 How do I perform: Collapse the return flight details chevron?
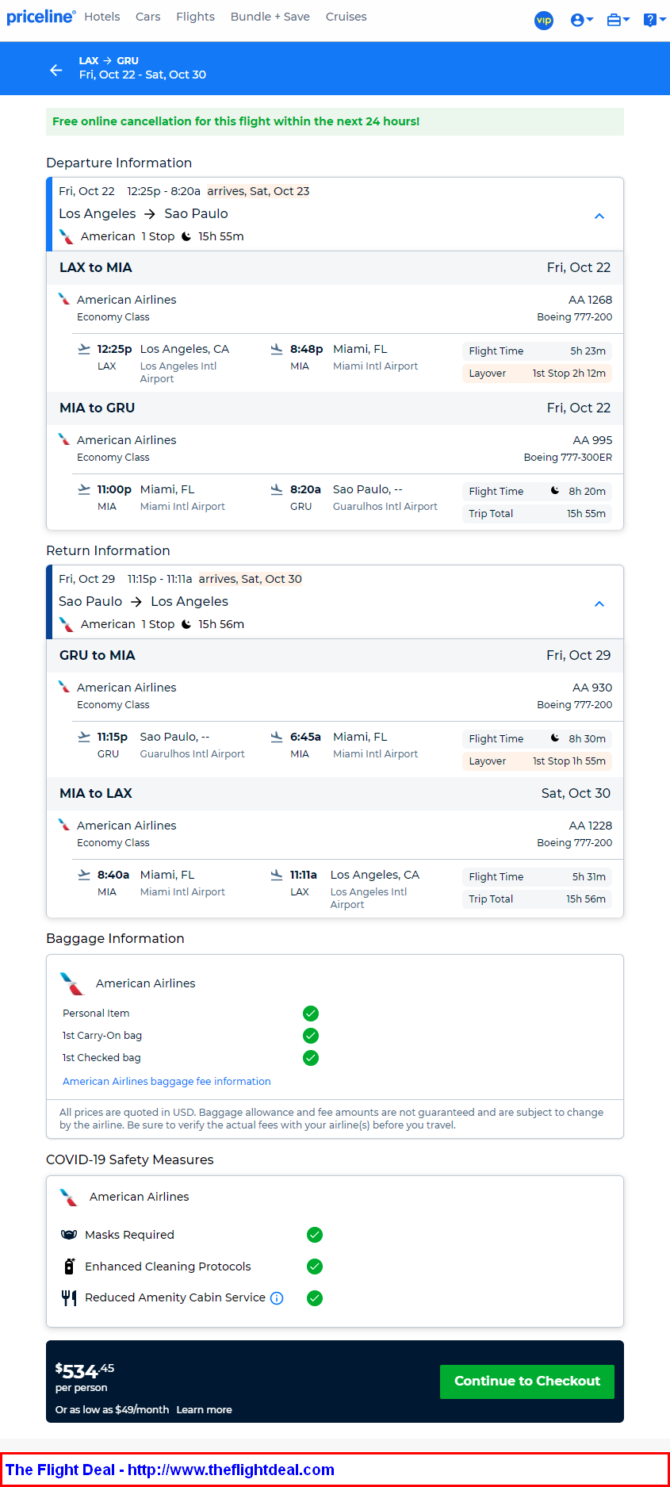(599, 604)
